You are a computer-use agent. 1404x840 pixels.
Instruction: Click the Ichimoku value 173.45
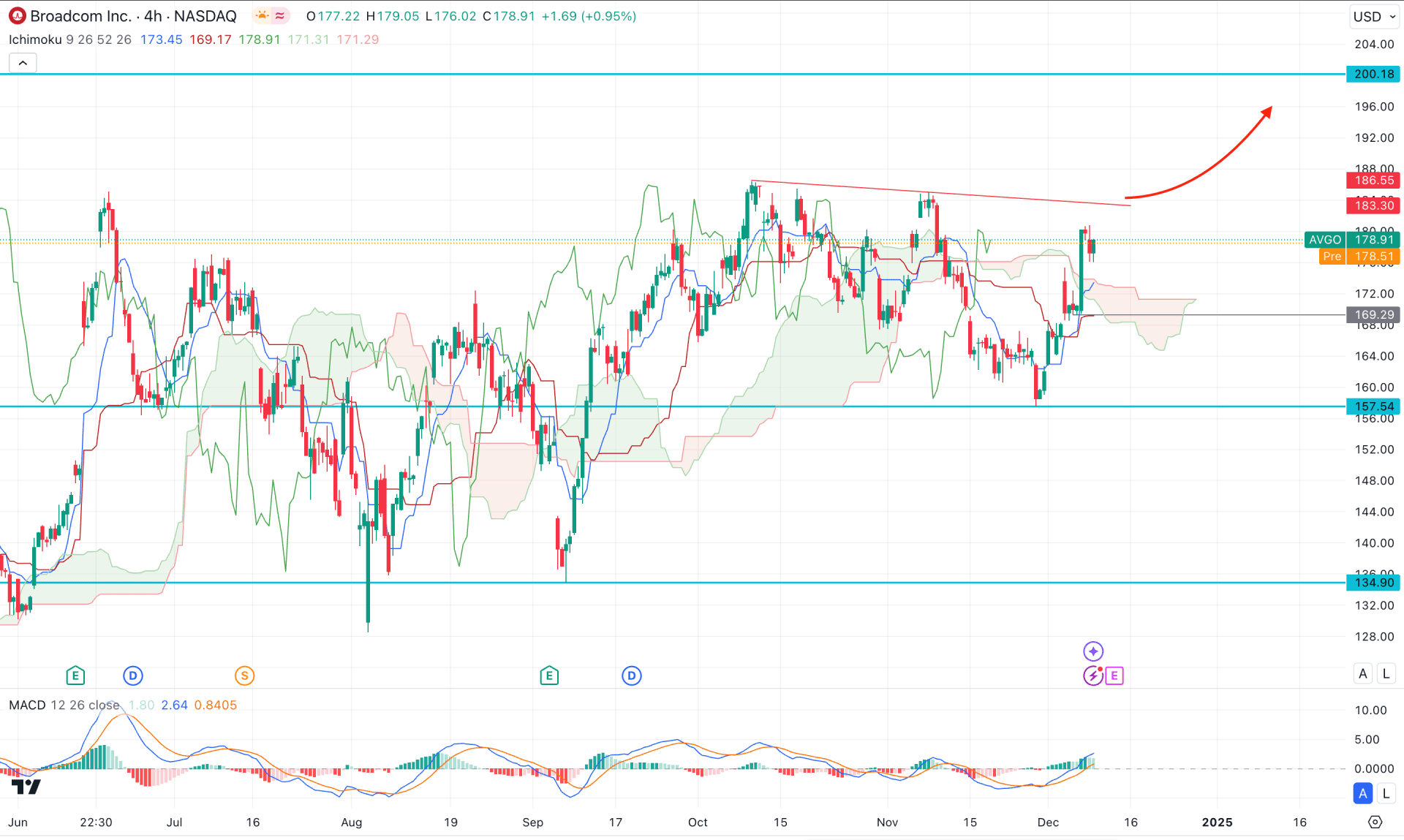[161, 39]
